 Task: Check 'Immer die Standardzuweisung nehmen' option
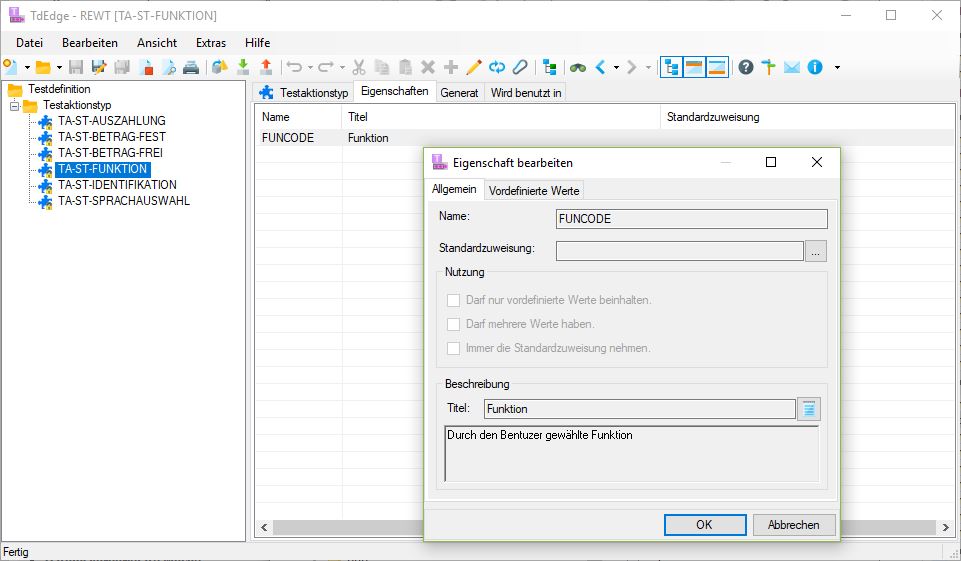[x=454, y=348]
